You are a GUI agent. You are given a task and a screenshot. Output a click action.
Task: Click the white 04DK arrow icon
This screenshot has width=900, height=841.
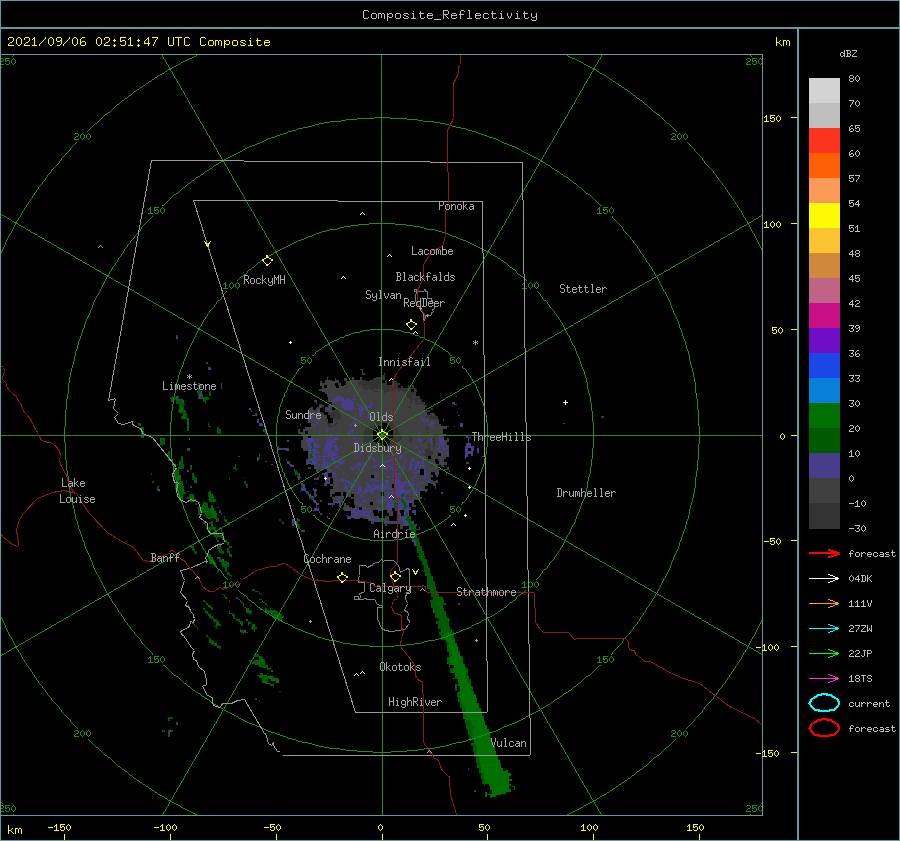pyautogui.click(x=824, y=578)
